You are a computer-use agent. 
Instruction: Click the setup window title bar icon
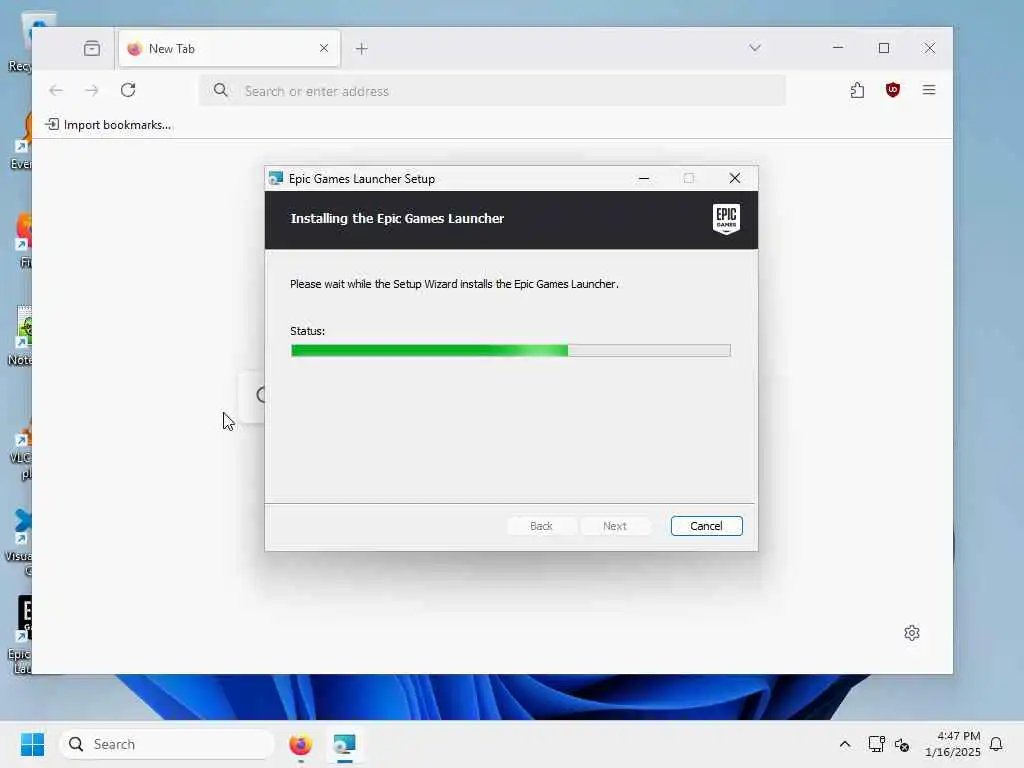point(276,178)
